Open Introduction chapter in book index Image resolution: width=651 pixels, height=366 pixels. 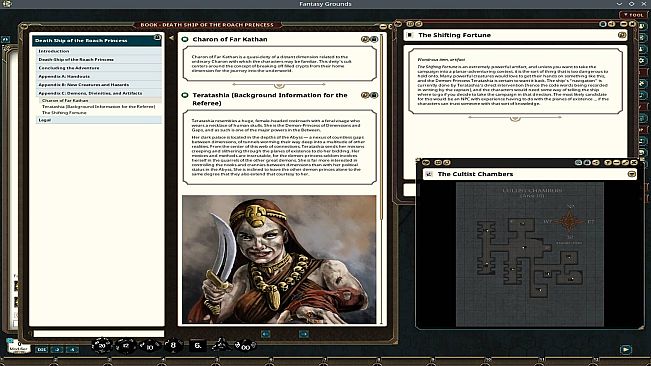(99, 51)
